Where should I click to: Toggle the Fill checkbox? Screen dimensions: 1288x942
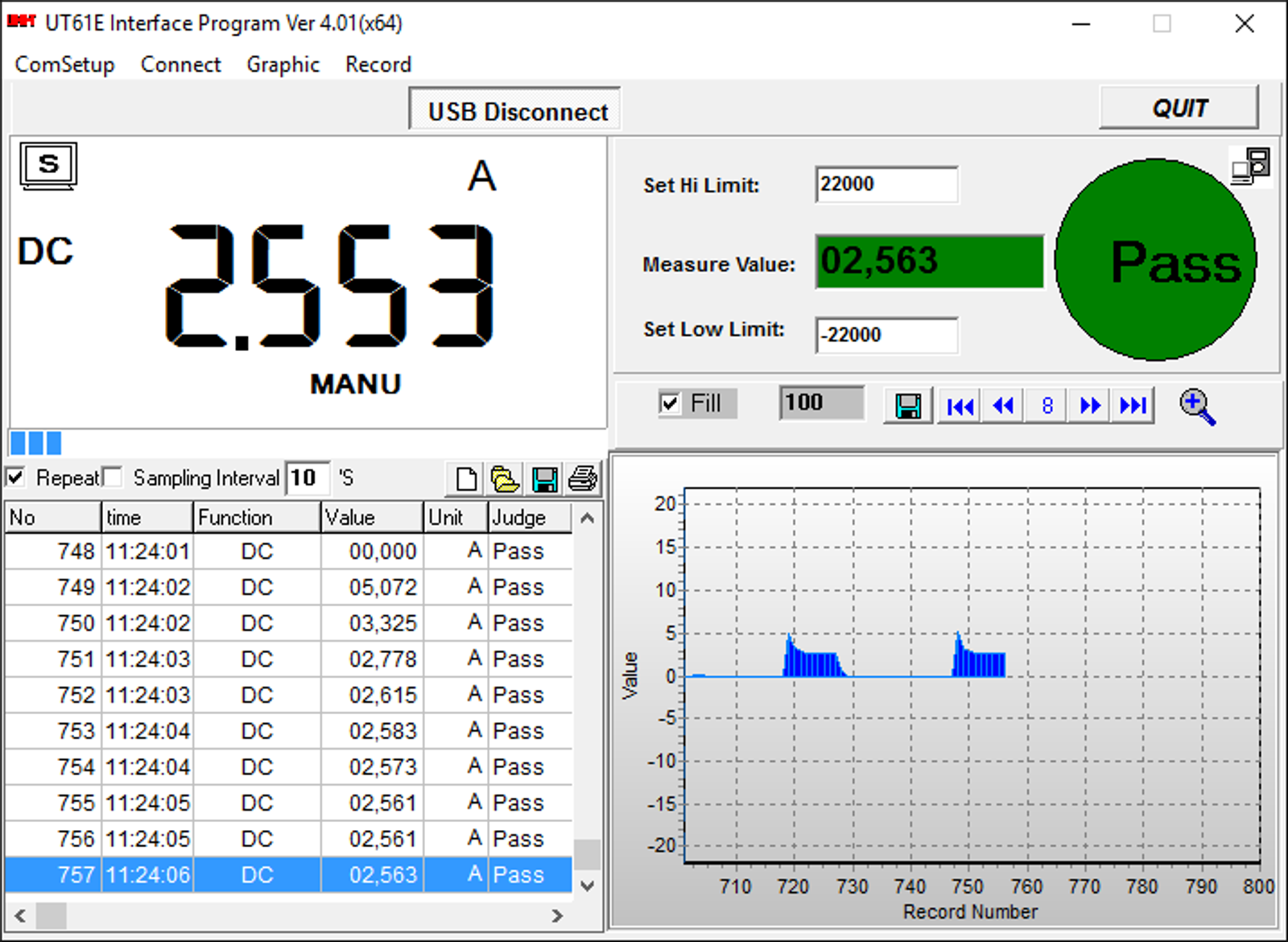click(670, 403)
